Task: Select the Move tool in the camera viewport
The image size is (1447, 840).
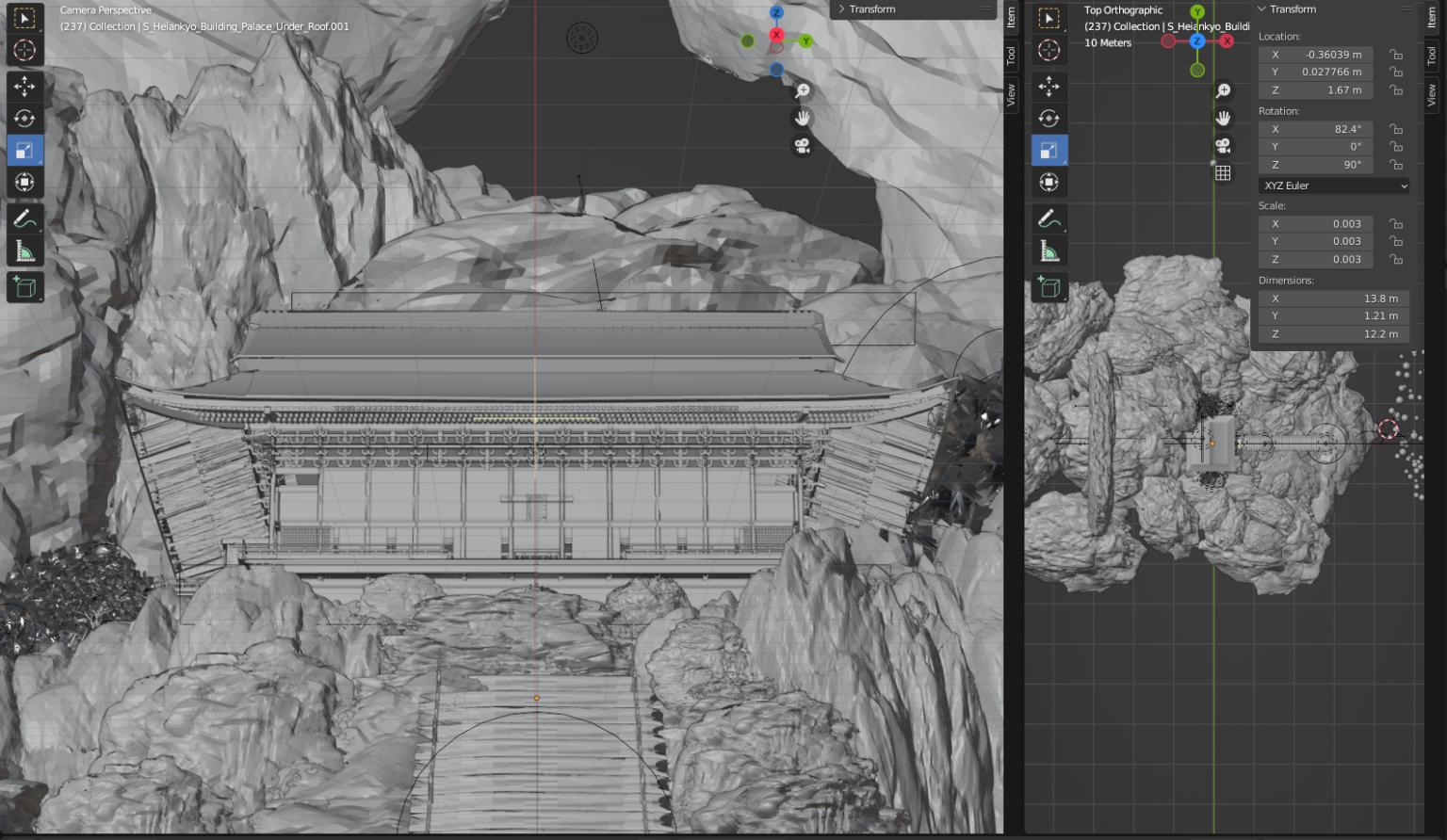Action: (24, 87)
